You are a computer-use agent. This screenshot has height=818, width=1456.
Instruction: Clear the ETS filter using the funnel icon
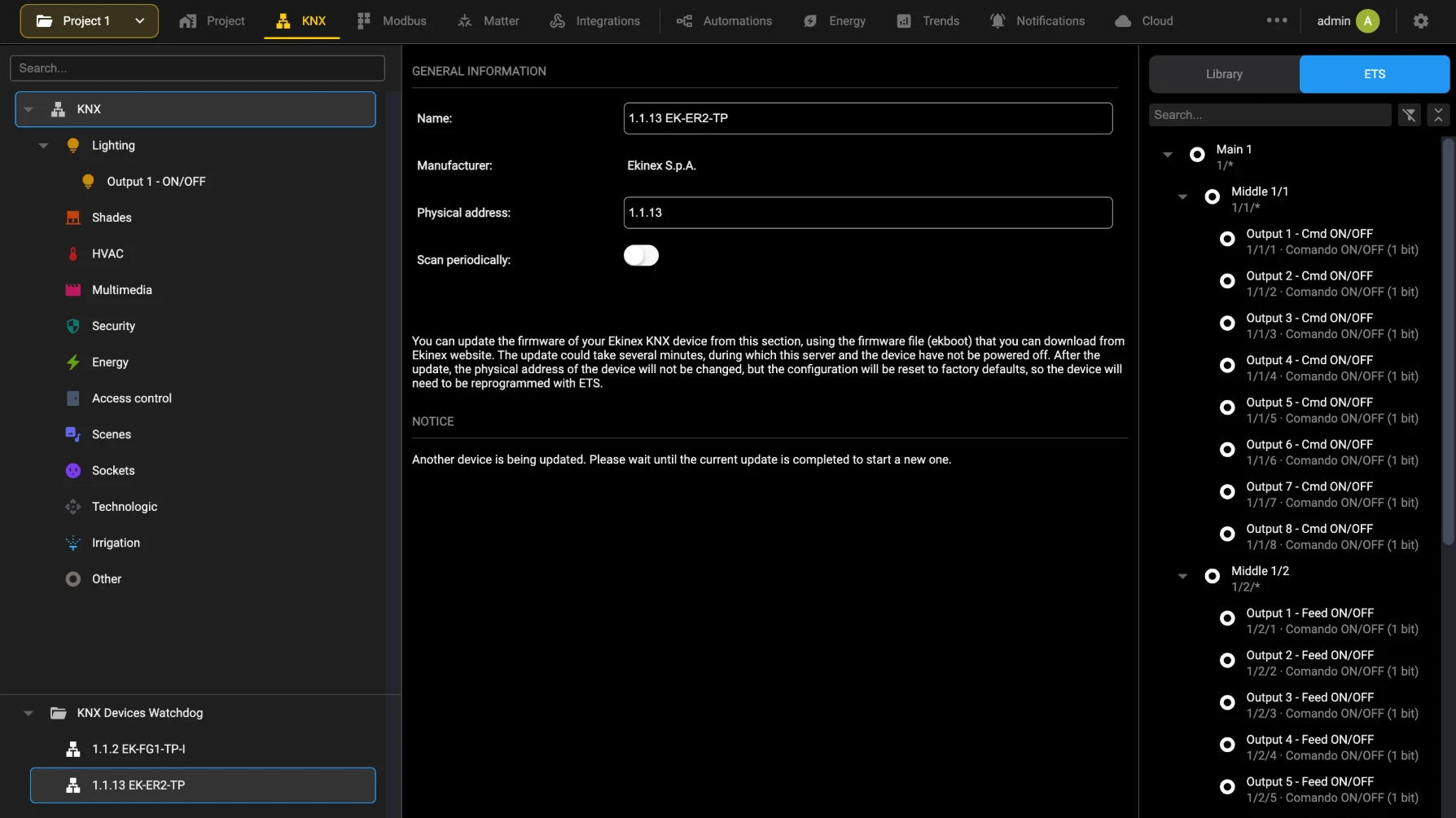1410,115
